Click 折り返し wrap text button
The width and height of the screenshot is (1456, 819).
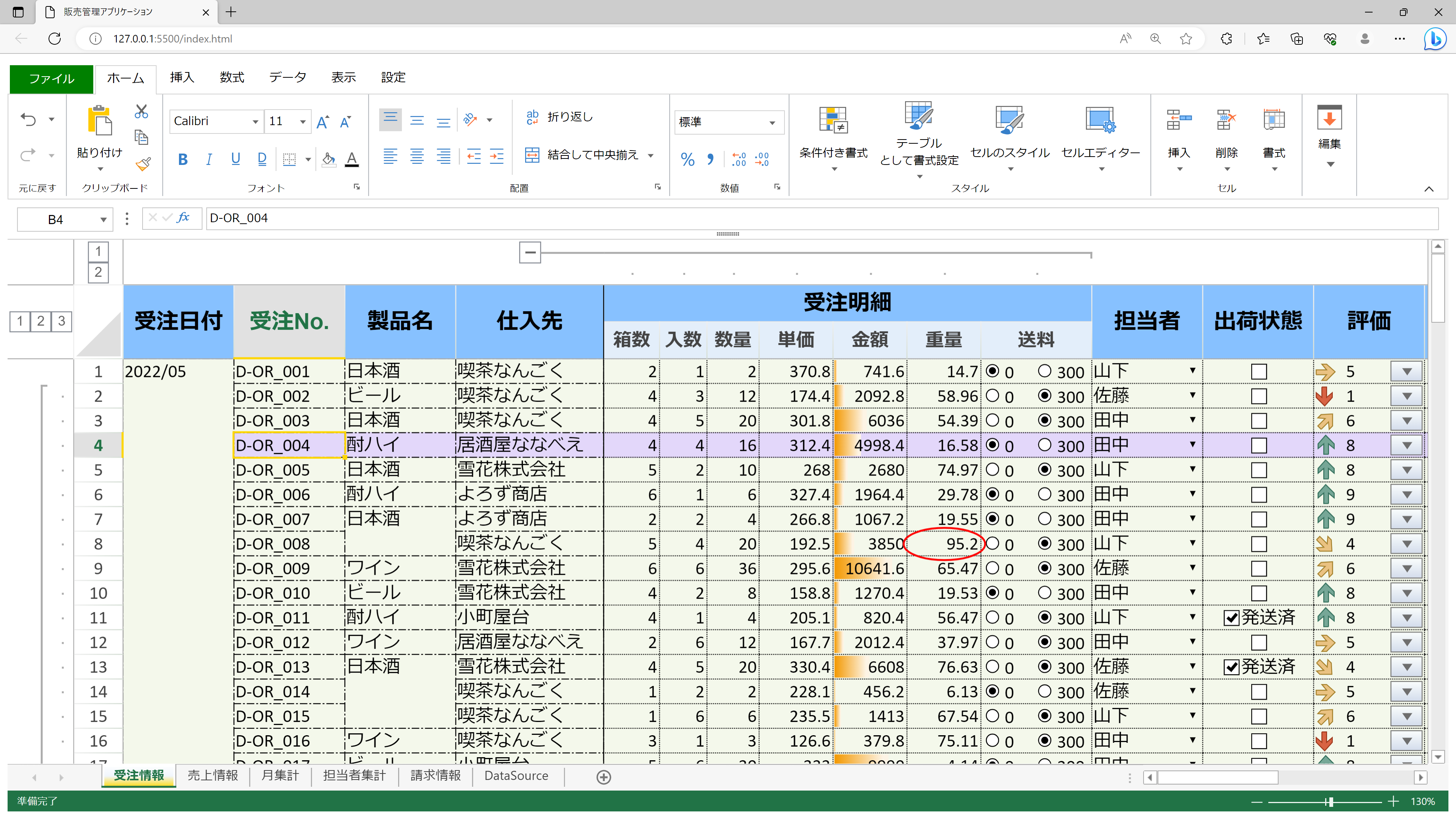pos(560,117)
